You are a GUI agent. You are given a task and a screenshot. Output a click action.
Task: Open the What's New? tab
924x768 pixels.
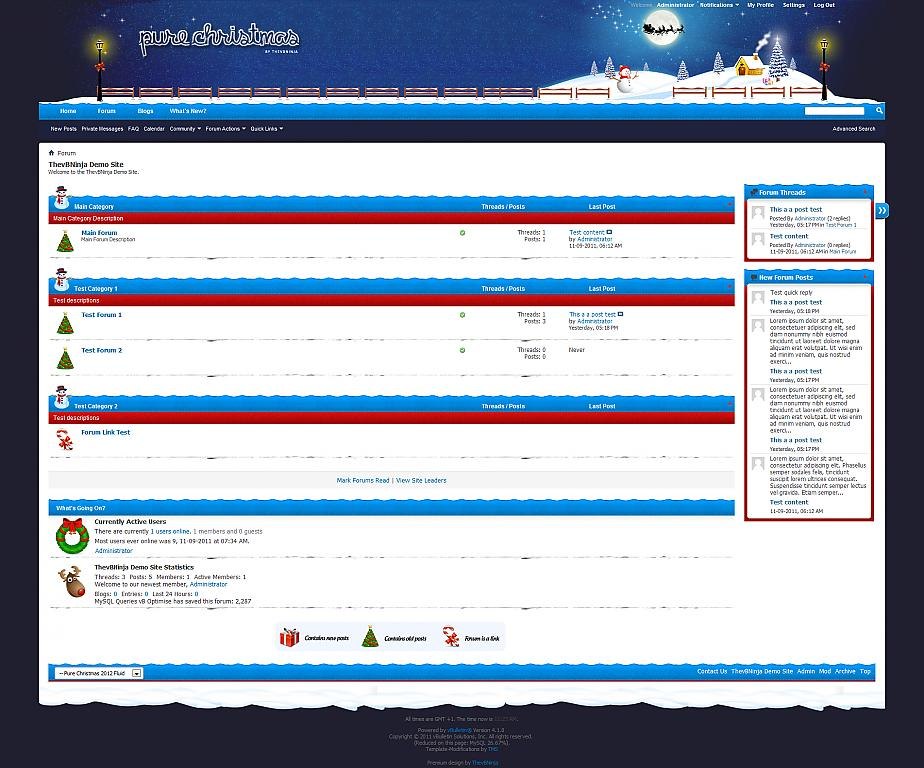coord(188,111)
